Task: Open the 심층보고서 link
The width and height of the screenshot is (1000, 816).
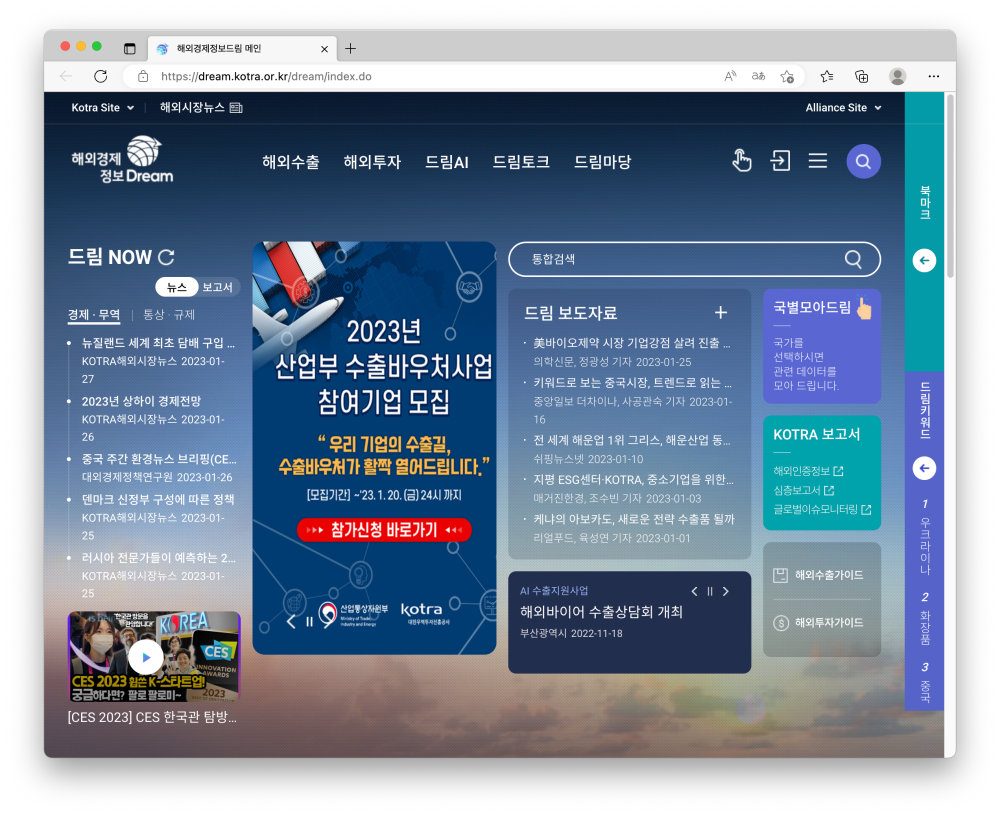Action: point(804,490)
